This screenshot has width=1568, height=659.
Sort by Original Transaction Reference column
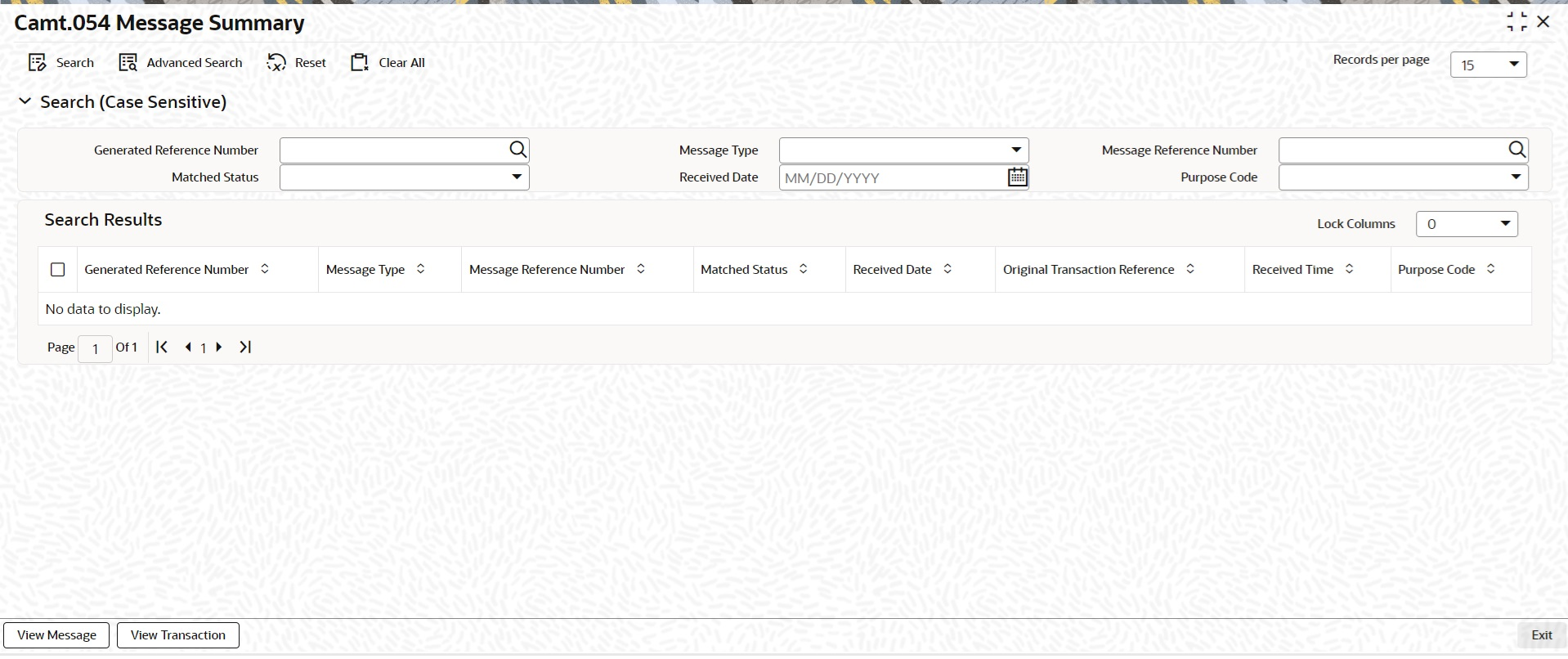tap(1190, 269)
